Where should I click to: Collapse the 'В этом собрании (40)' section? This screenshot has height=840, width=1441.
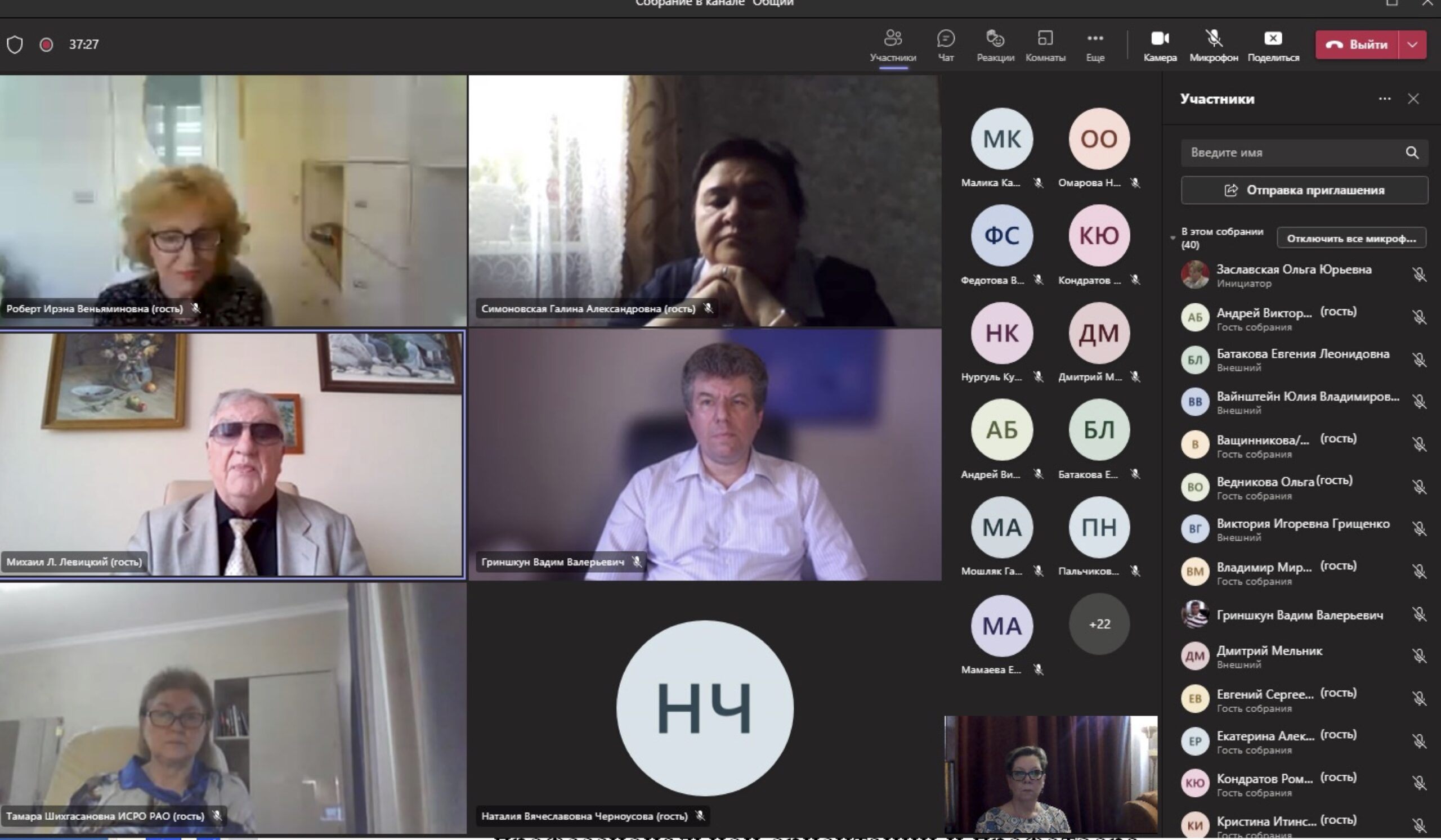[1173, 238]
